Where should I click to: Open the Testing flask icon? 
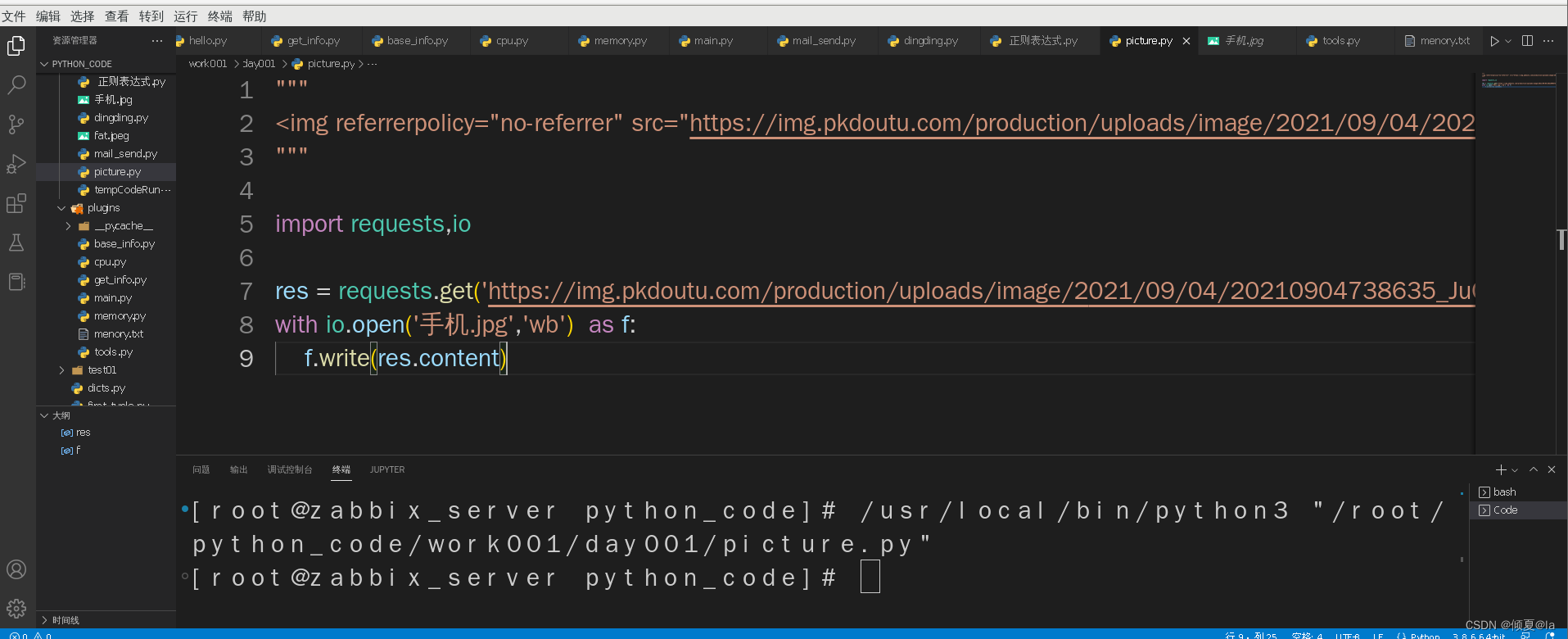[16, 242]
